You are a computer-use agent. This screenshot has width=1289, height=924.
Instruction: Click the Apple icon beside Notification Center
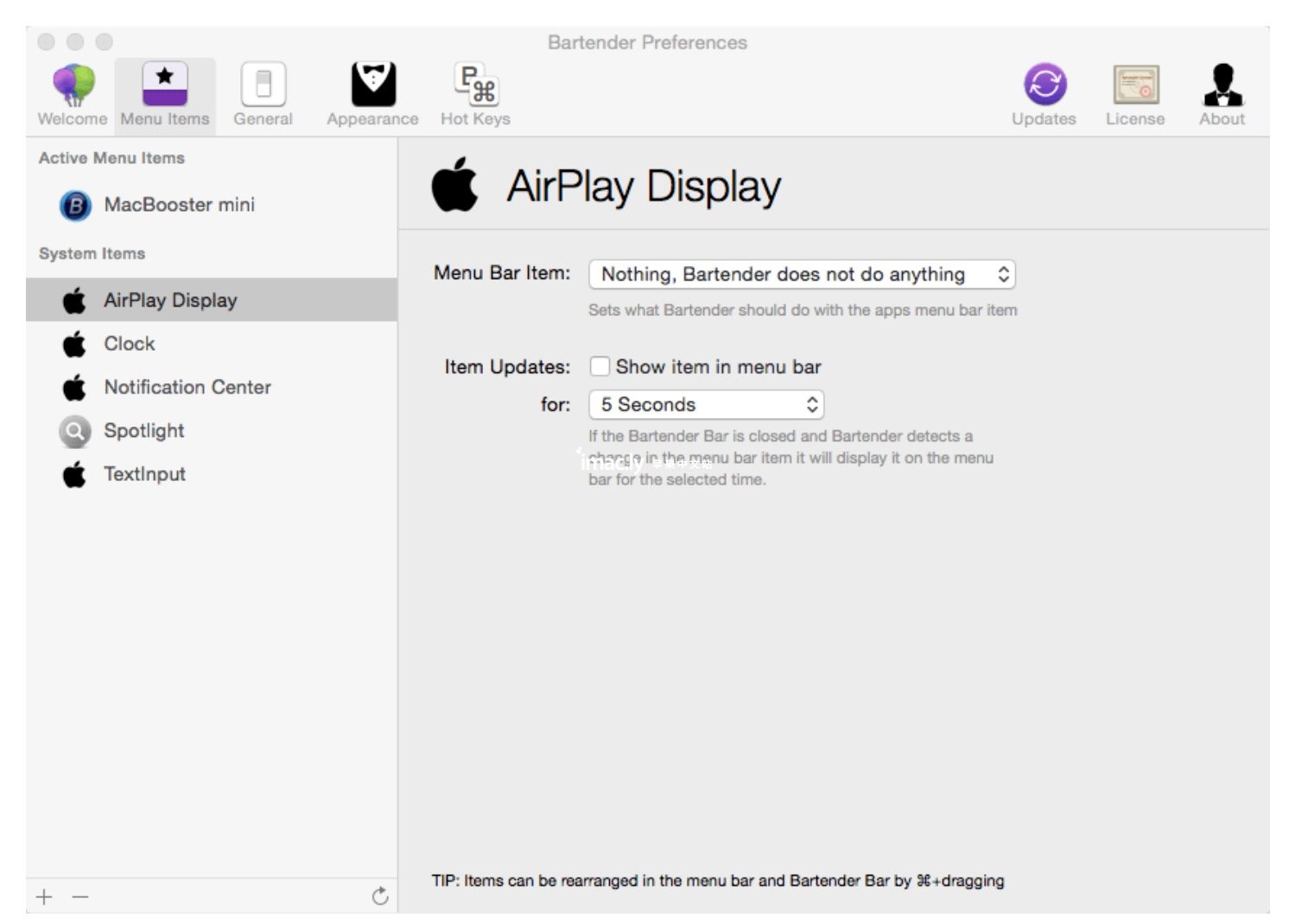(x=74, y=387)
